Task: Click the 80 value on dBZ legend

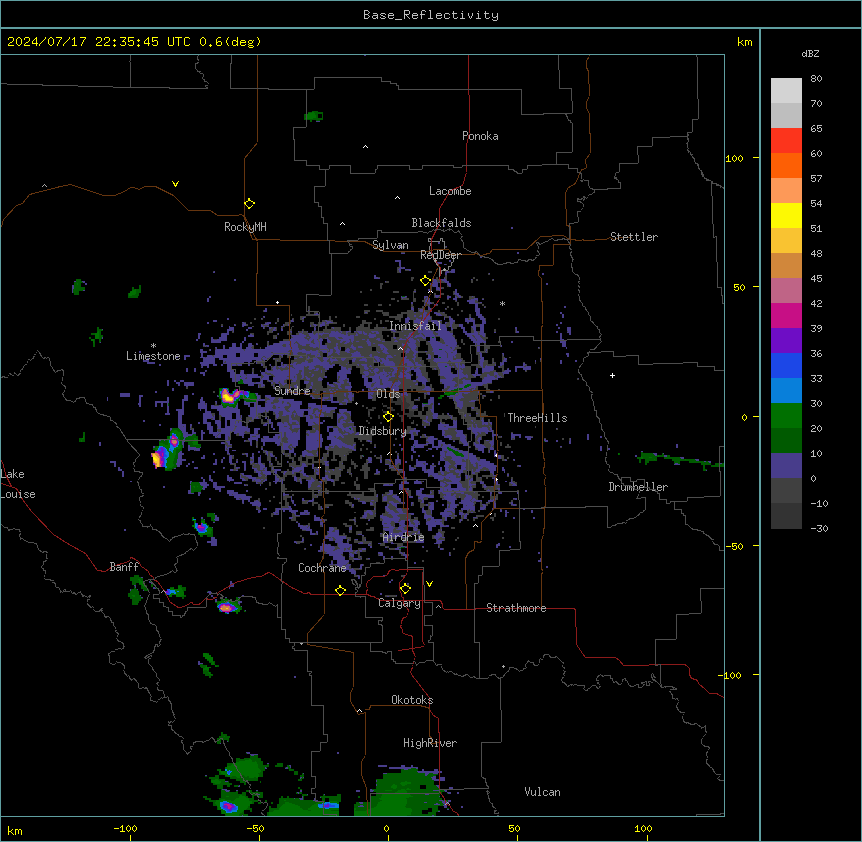Action: pyautogui.click(x=816, y=79)
